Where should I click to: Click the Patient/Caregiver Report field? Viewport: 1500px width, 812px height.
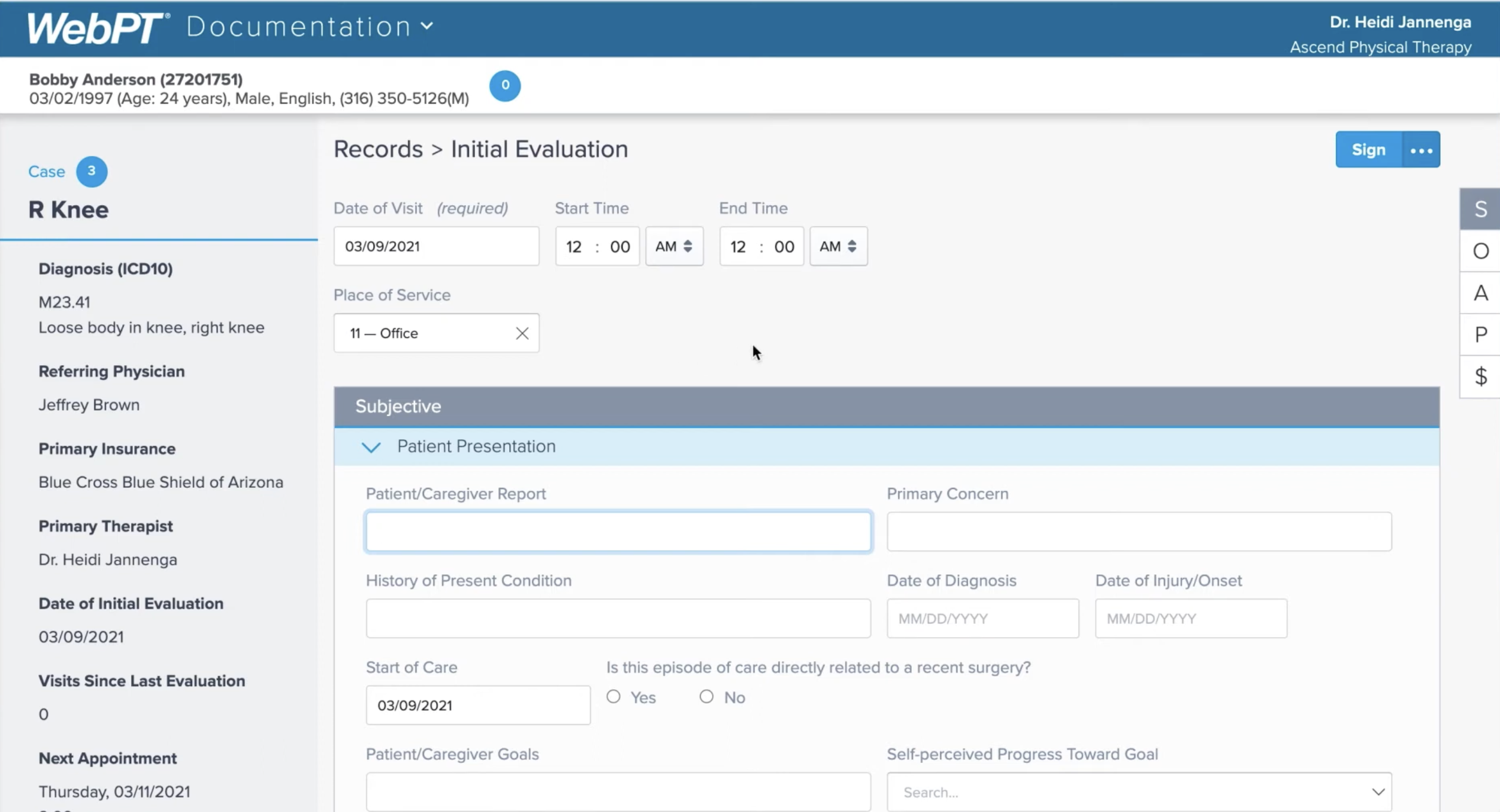pos(618,531)
